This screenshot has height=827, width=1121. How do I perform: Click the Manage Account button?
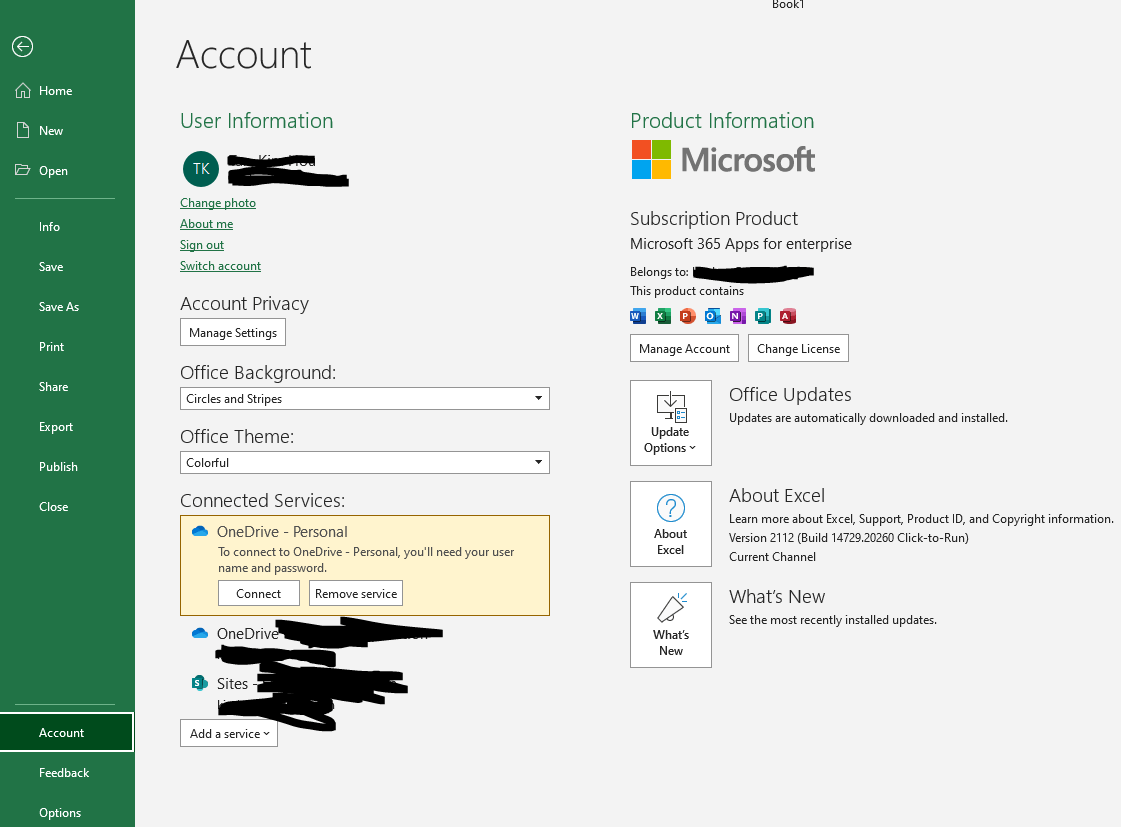pos(684,348)
